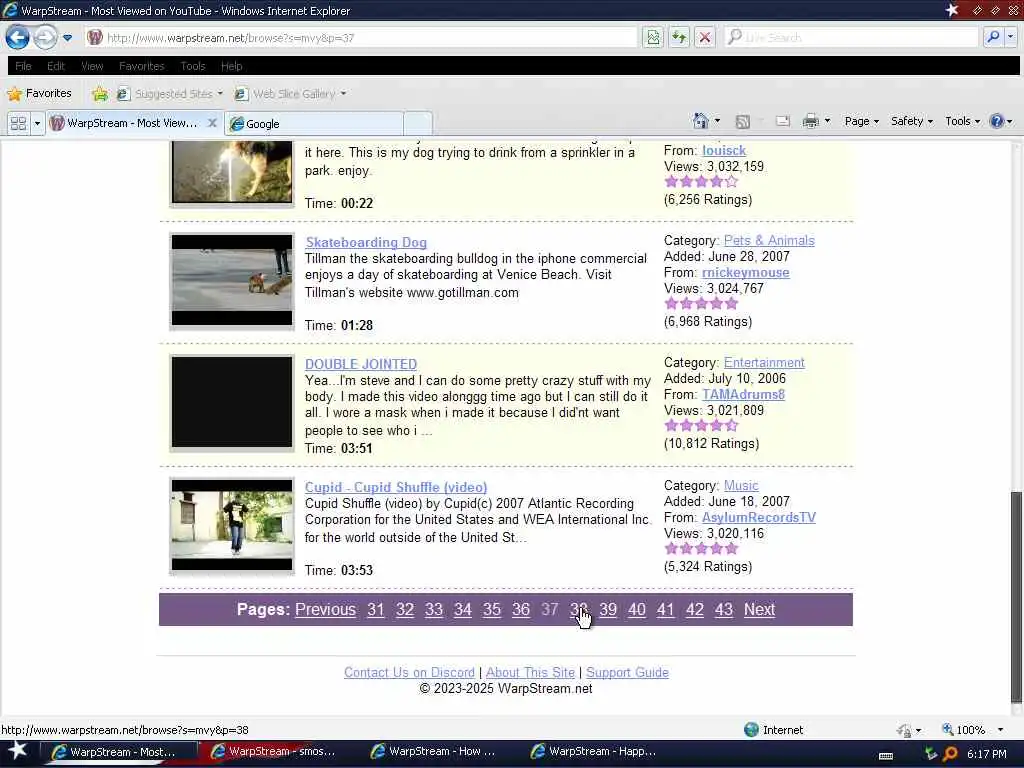Click the address bar URL field
The height and width of the screenshot is (768, 1024).
360,38
